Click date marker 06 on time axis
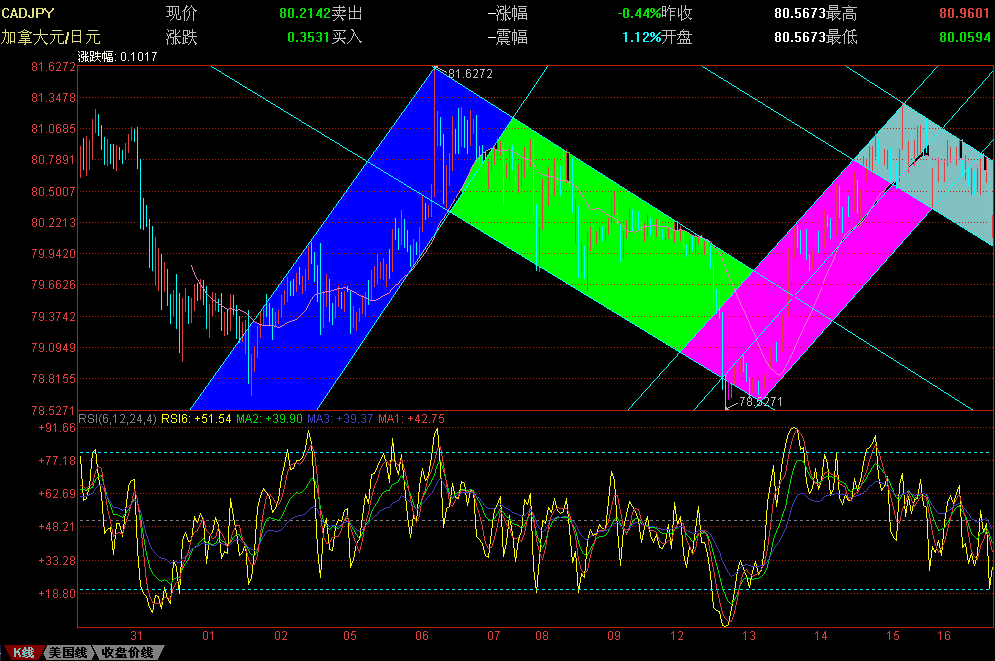The width and height of the screenshot is (995, 661). coord(421,636)
